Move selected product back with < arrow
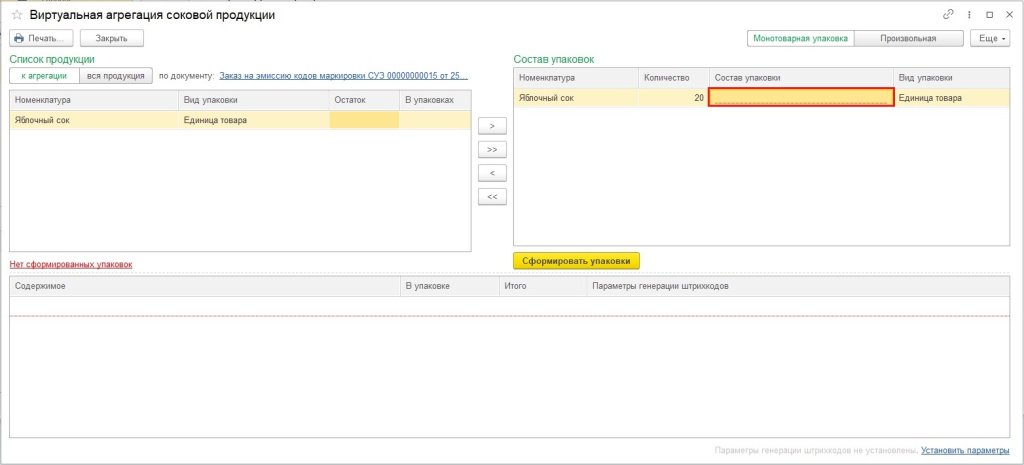1024x465 pixels. click(492, 173)
